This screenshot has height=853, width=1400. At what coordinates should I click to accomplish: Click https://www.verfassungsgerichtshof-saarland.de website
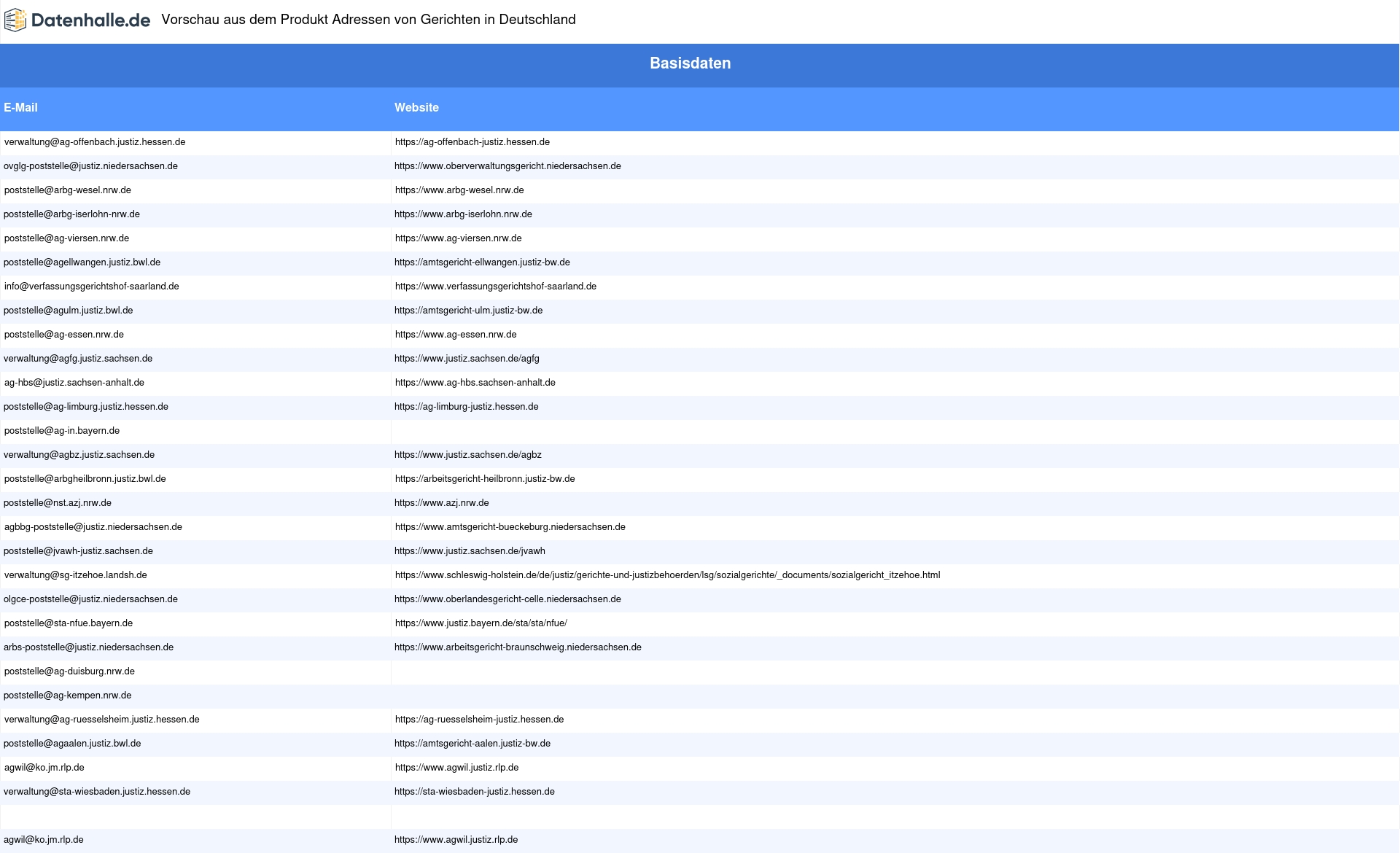(x=496, y=287)
